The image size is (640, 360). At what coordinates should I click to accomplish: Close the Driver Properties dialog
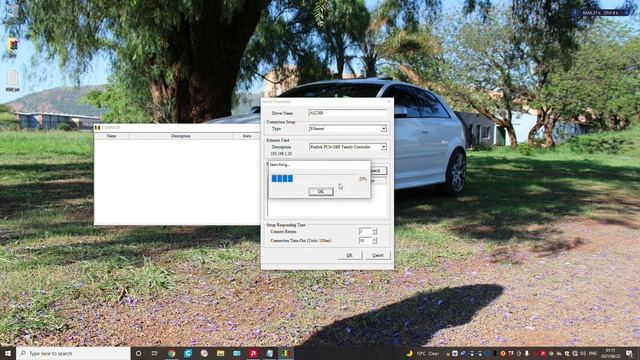pyautogui.click(x=388, y=101)
